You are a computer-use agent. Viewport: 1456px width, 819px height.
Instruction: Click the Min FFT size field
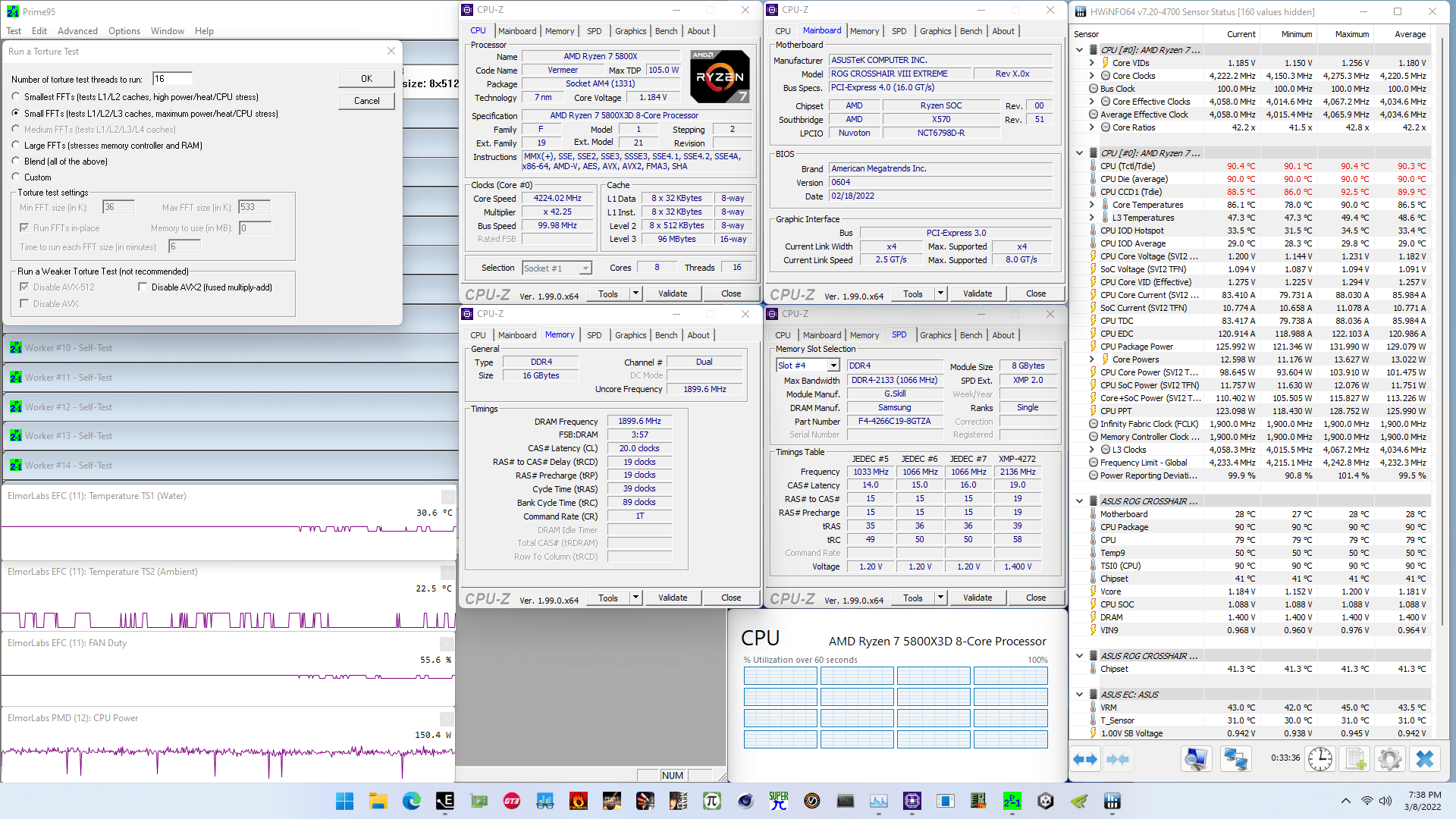[118, 207]
